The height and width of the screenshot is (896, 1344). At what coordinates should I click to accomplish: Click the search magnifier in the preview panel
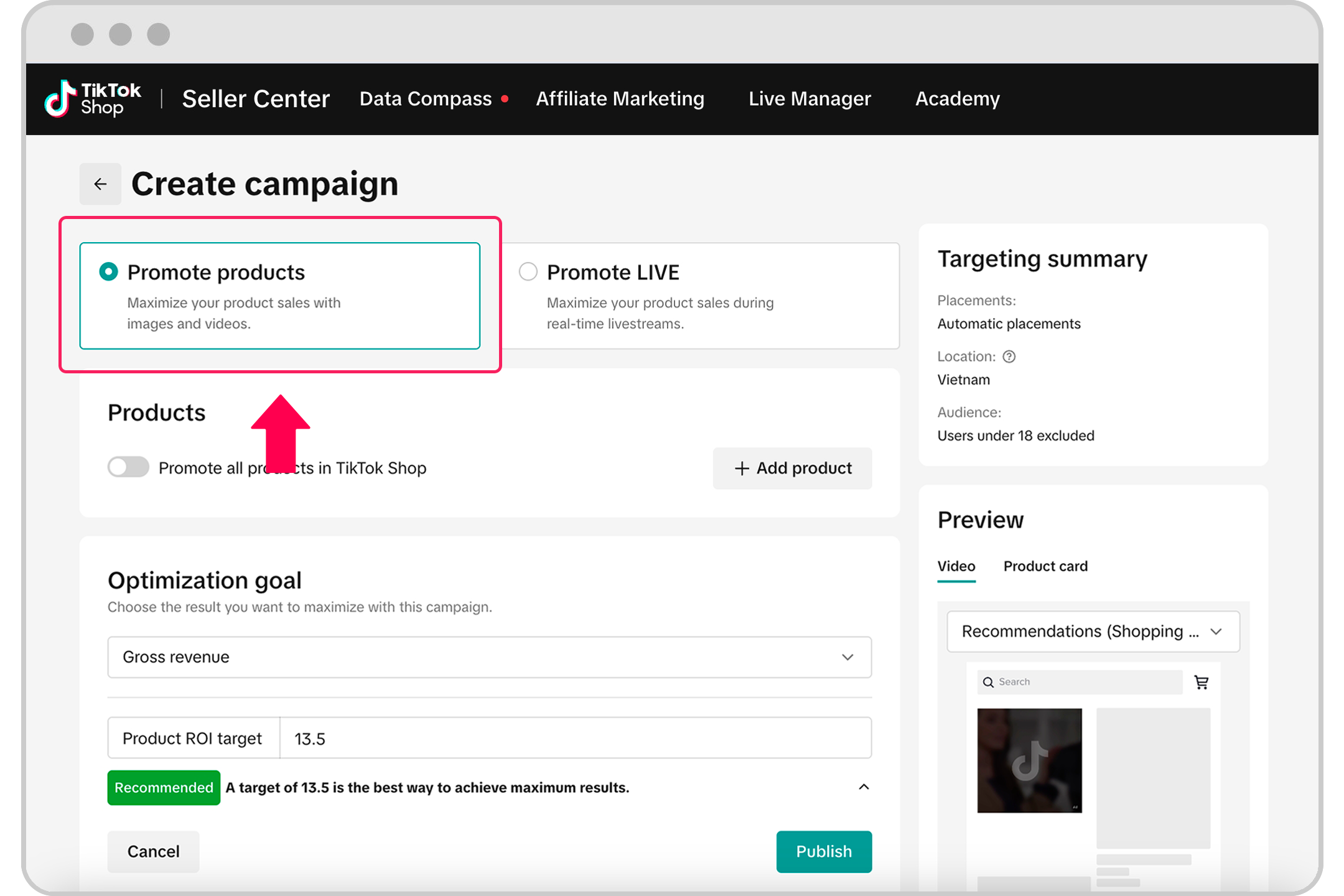988,682
